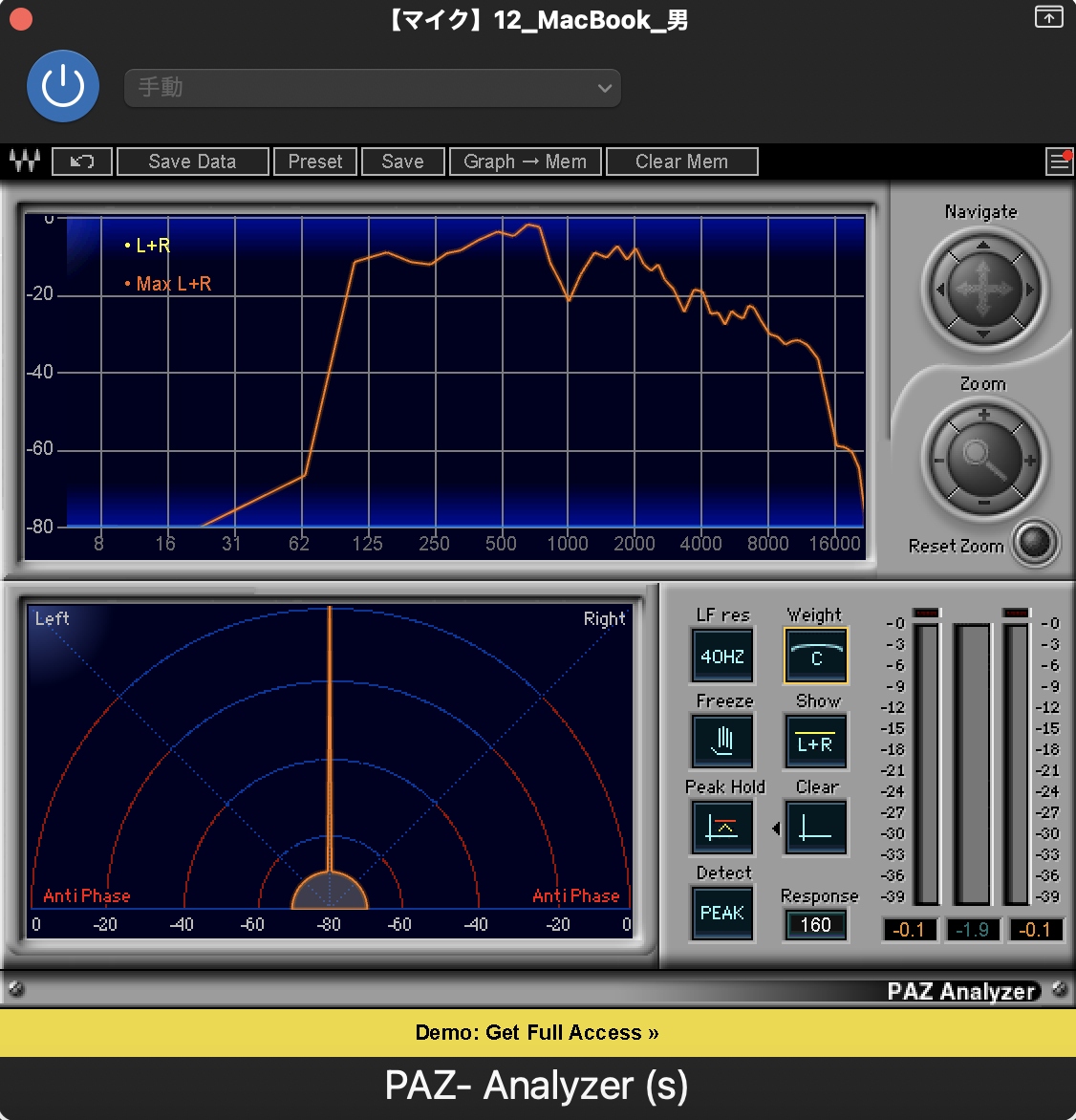
Task: Zoom in vertically with the top plus
Action: 984,415
